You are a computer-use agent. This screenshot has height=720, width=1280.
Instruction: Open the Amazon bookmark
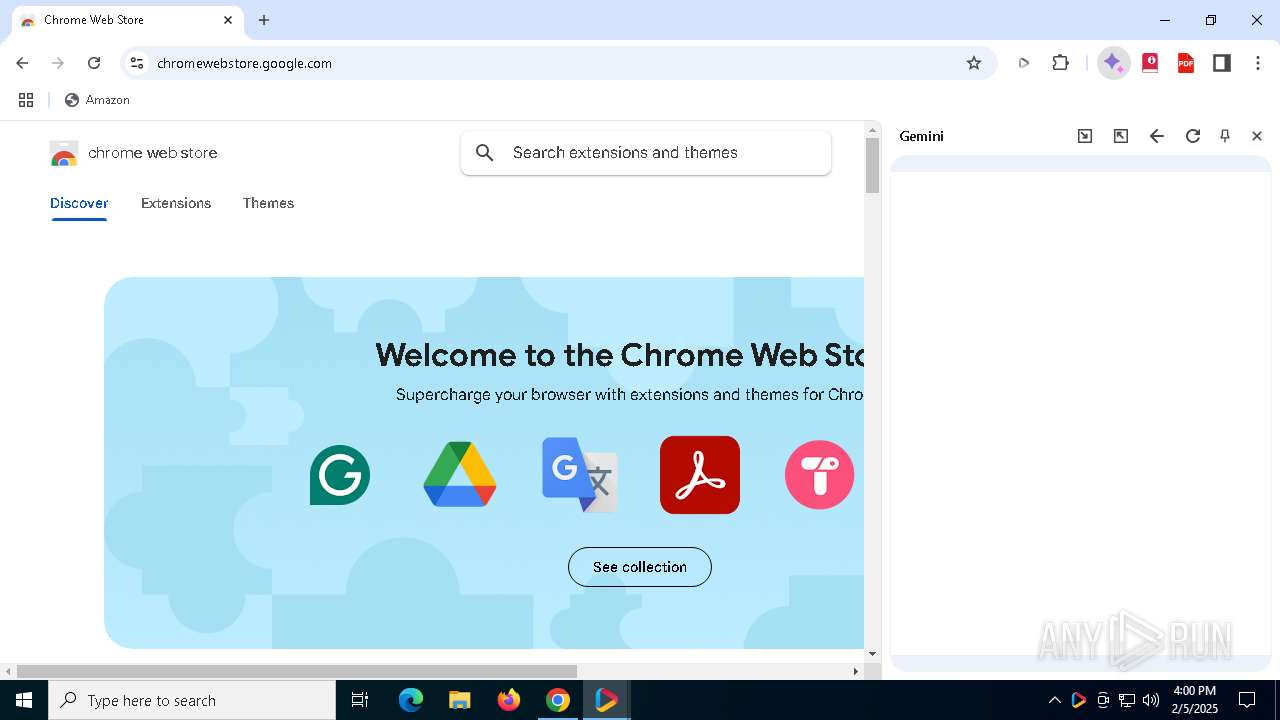[x=97, y=100]
